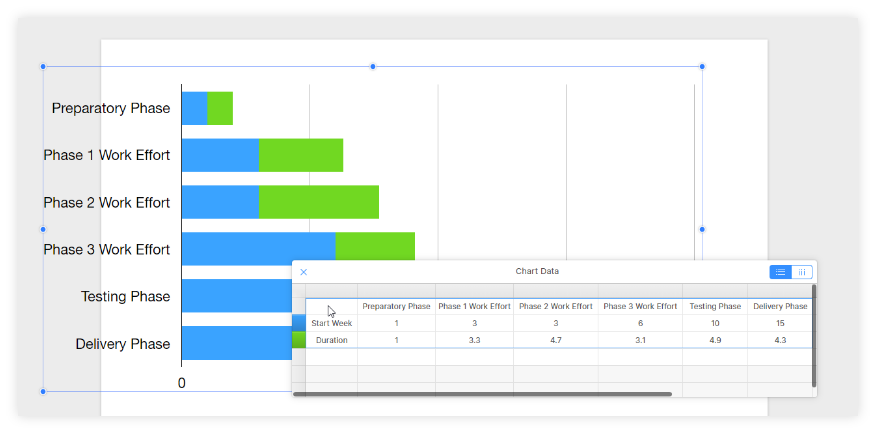This screenshot has height=434, width=876.
Task: Click the blue bar of Testing Phase
Action: (x=237, y=296)
